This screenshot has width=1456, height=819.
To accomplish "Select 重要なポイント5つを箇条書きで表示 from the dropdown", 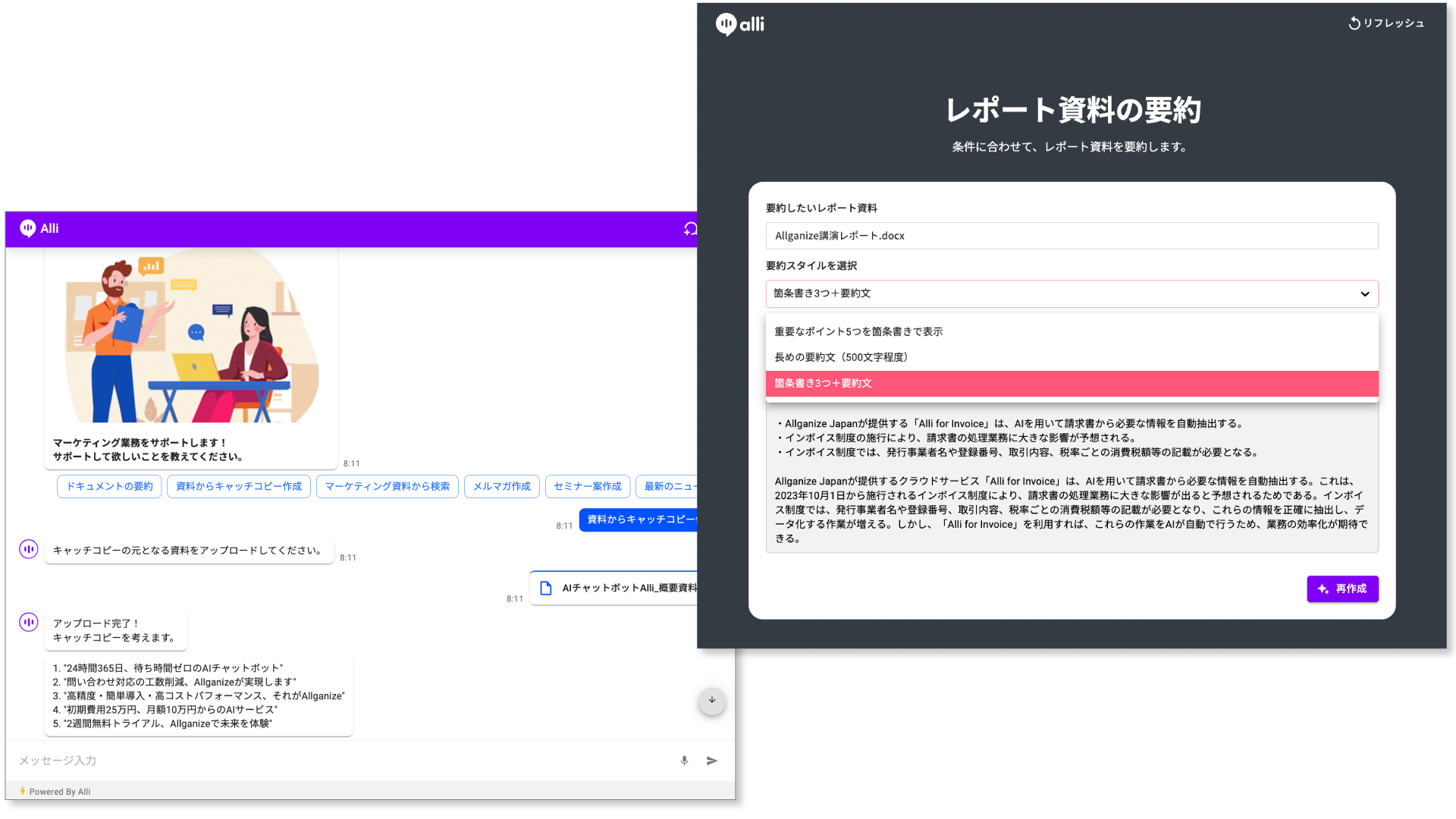I will pyautogui.click(x=858, y=331).
